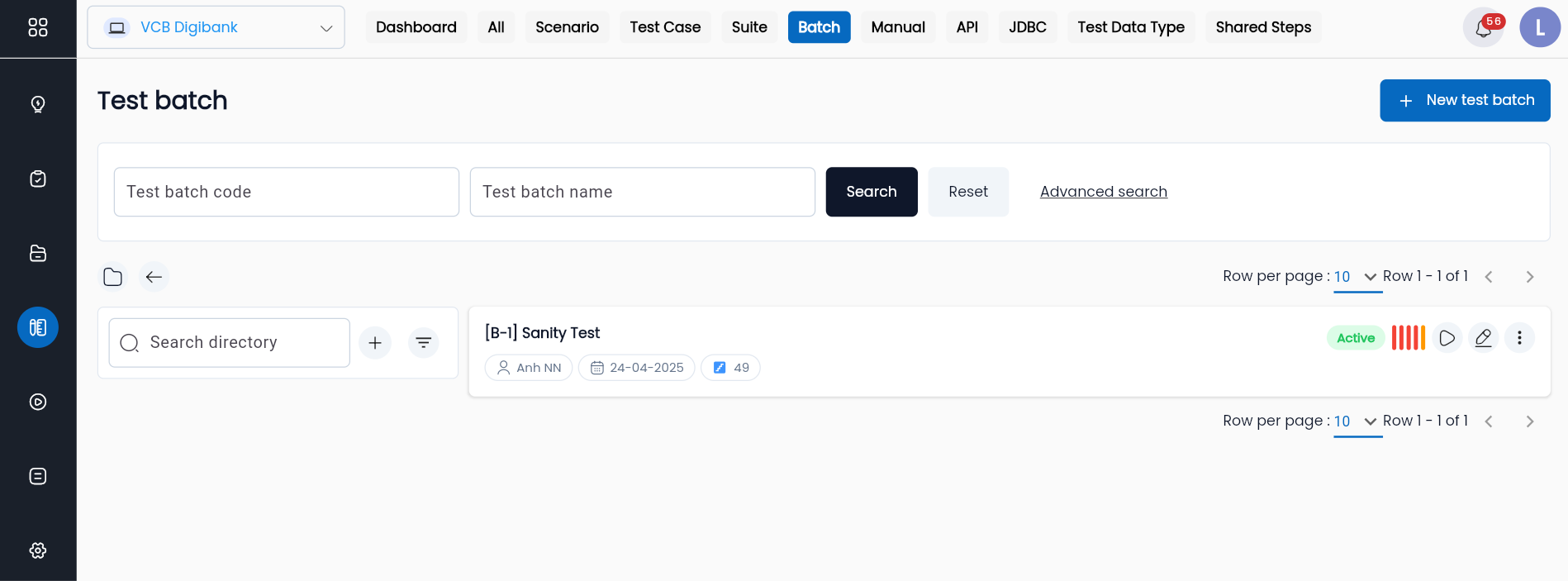Viewport: 1568px width, 581px height.
Task: Open bottom Row per page dropdown
Action: point(1357,421)
